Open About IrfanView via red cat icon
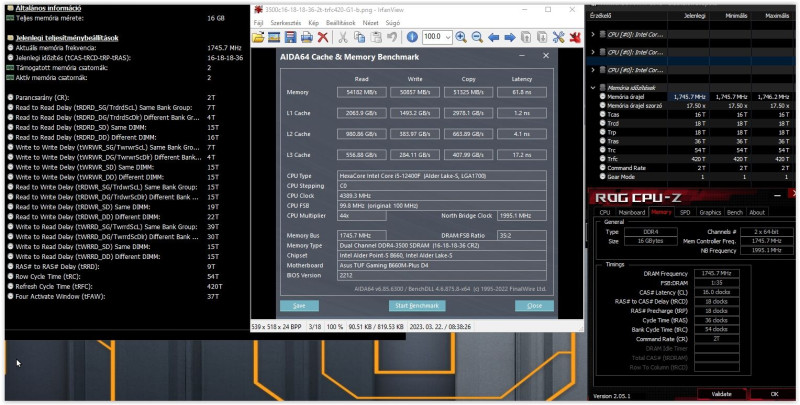The width and height of the screenshot is (800, 405). tap(575, 37)
